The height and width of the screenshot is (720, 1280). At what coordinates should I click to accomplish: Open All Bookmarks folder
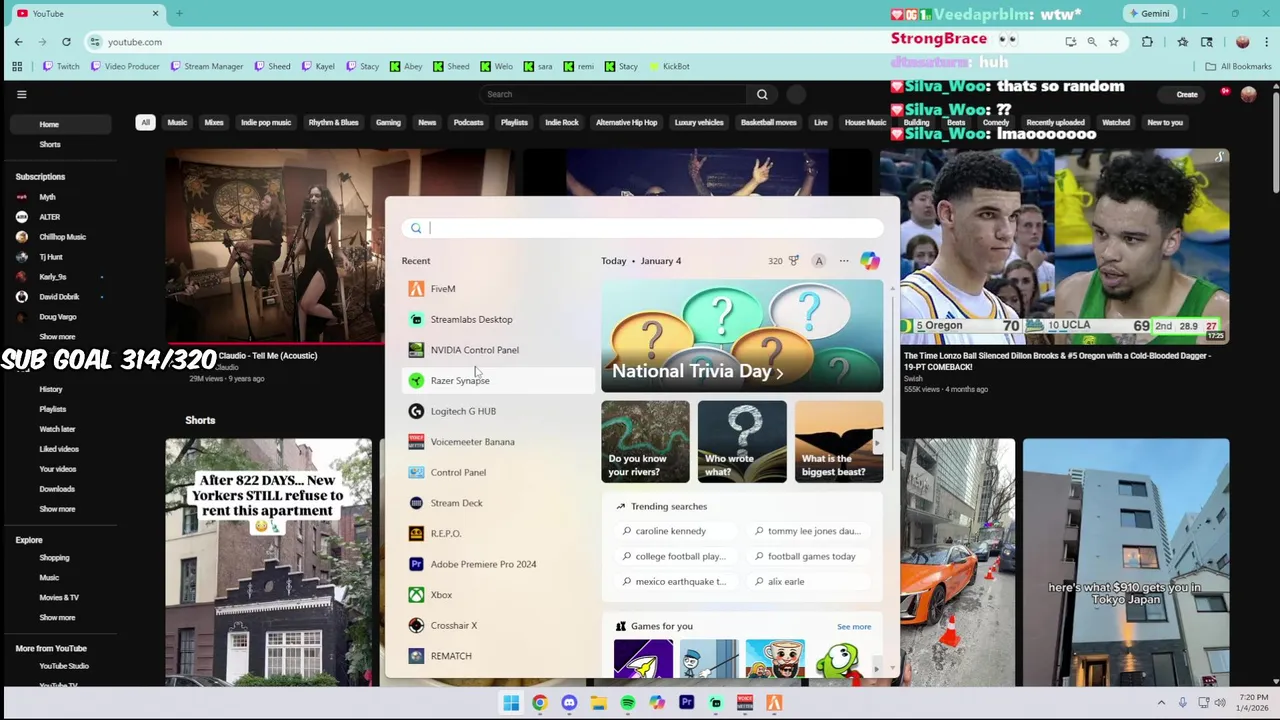tap(1238, 66)
